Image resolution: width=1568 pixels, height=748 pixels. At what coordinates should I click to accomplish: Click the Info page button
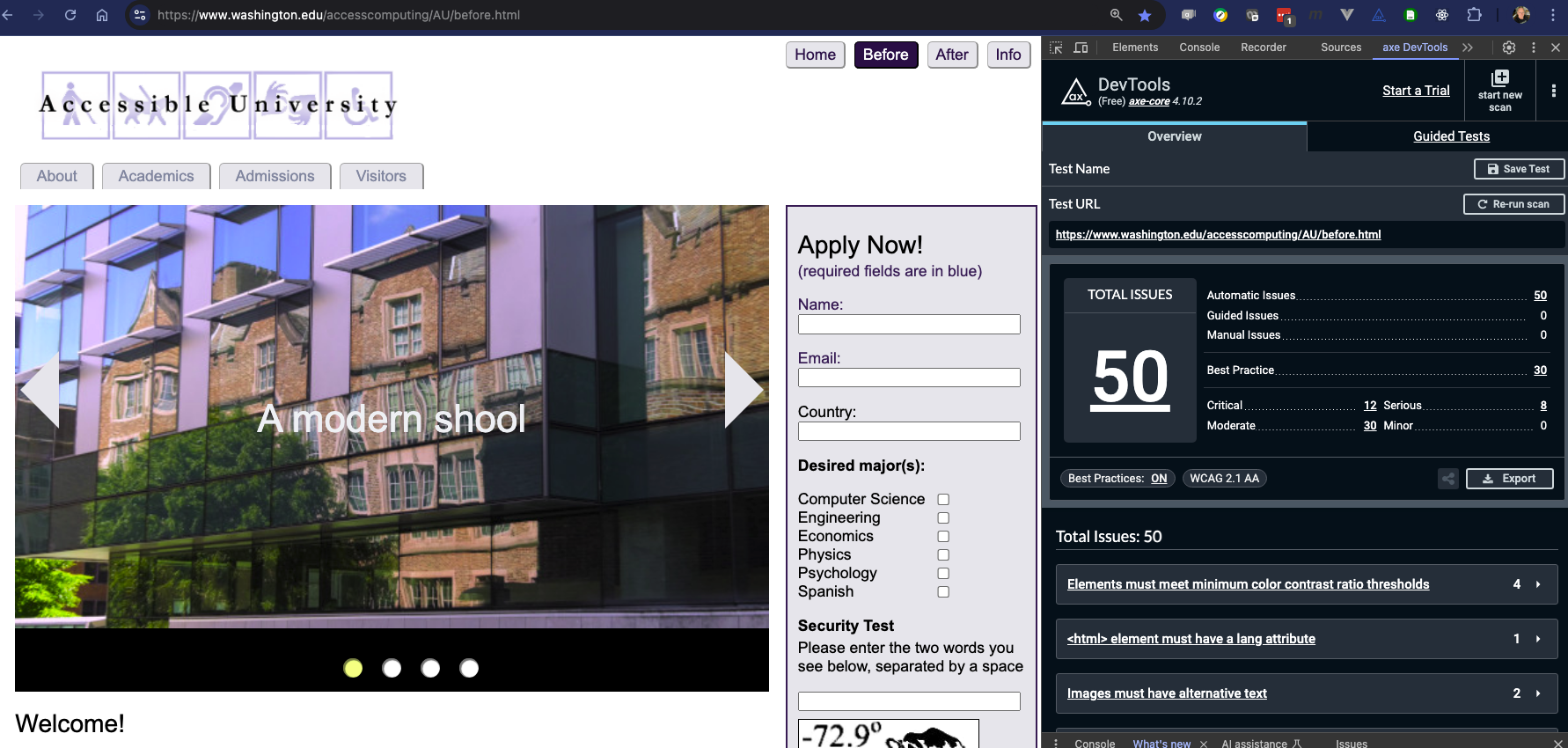(x=1008, y=55)
